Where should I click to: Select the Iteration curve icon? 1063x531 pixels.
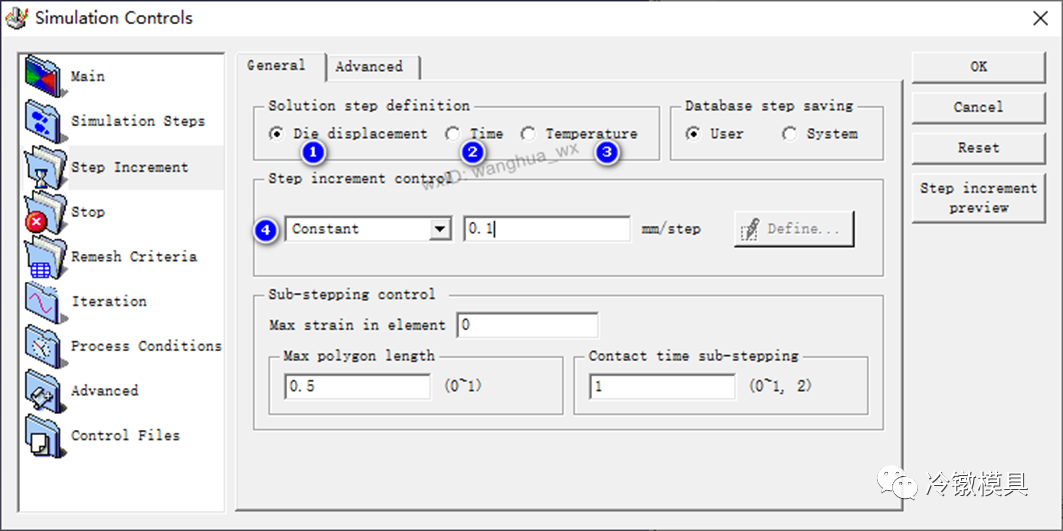click(44, 302)
